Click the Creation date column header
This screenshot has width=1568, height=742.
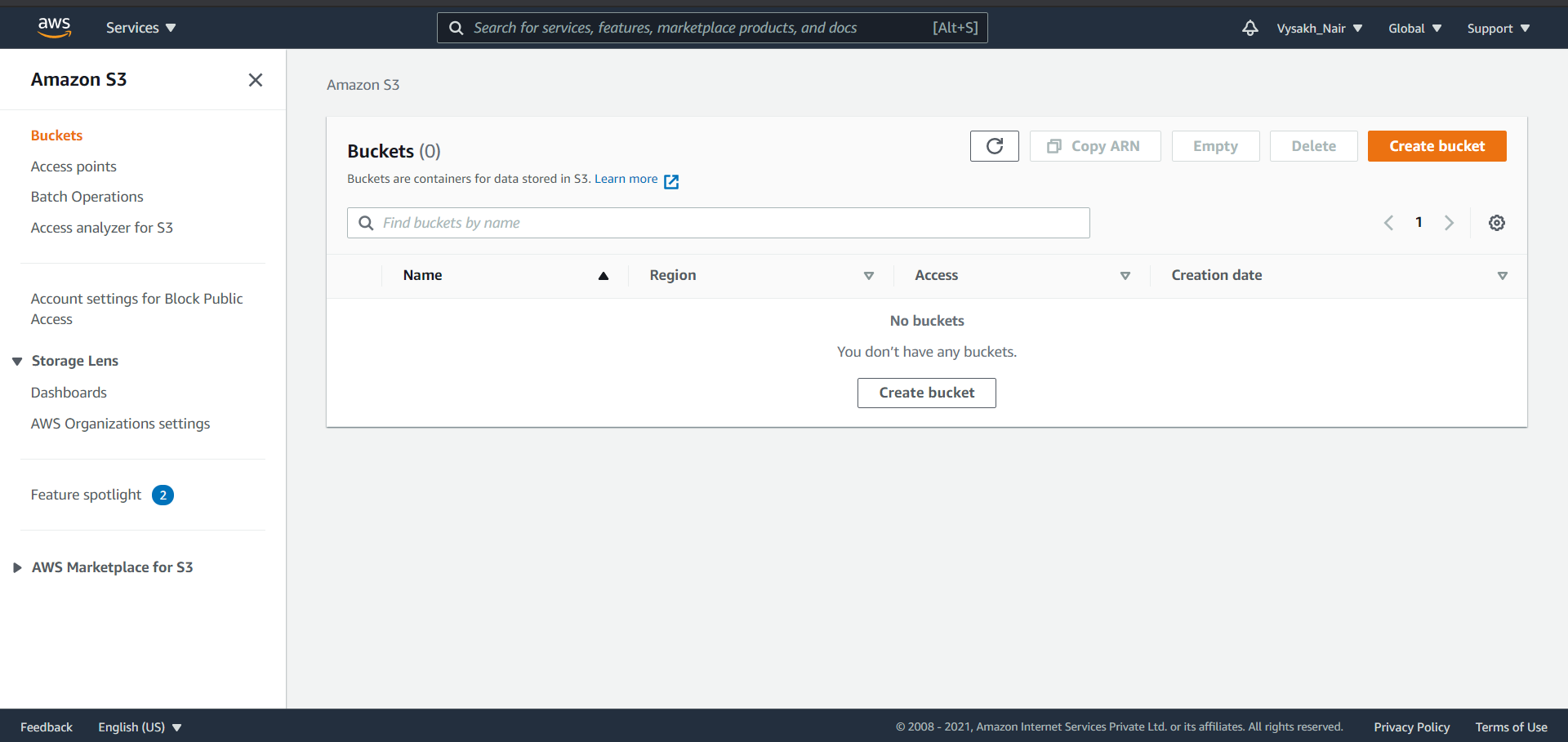[1216, 276]
